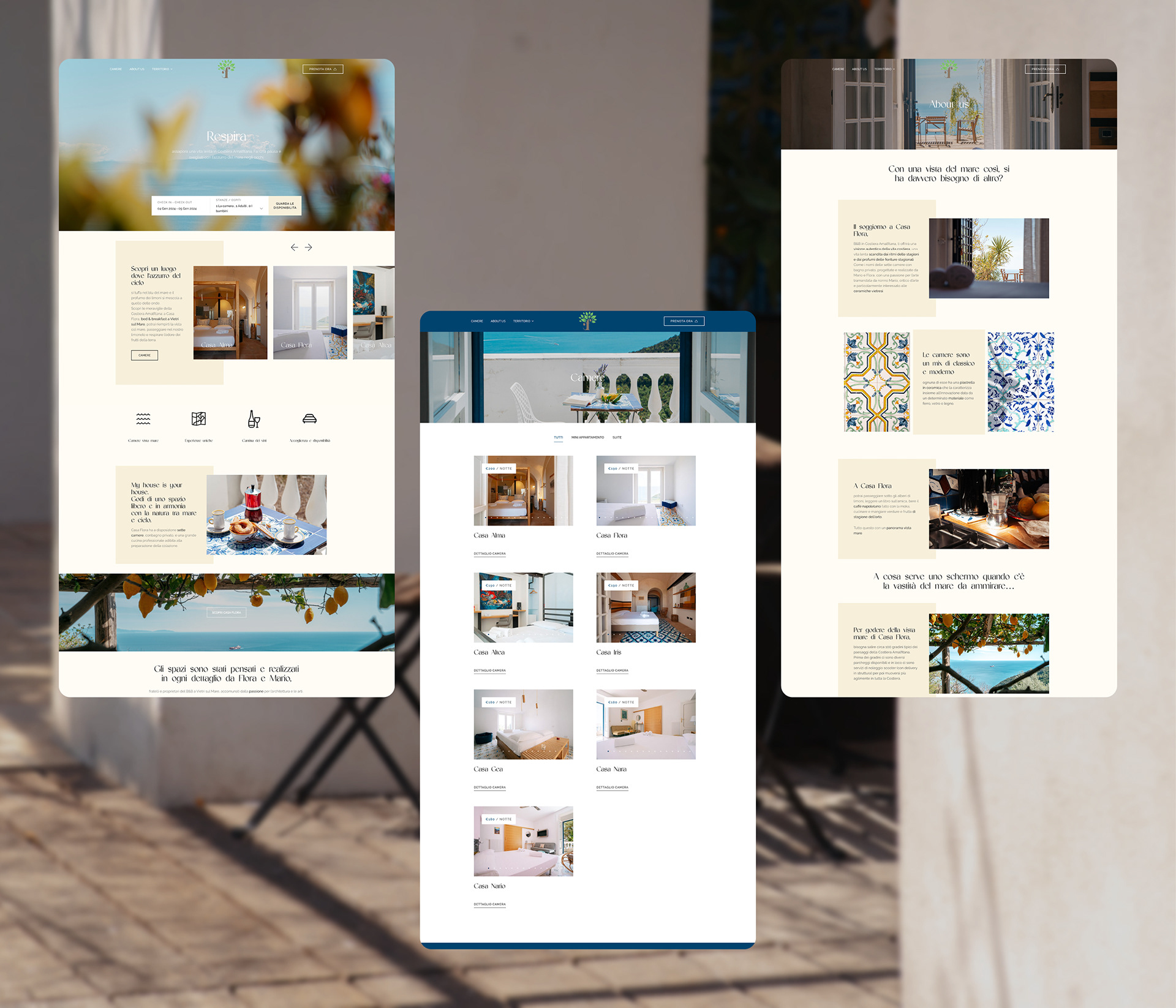
Task: Select the Mini Appartamento filter tab
Action: click(x=587, y=437)
